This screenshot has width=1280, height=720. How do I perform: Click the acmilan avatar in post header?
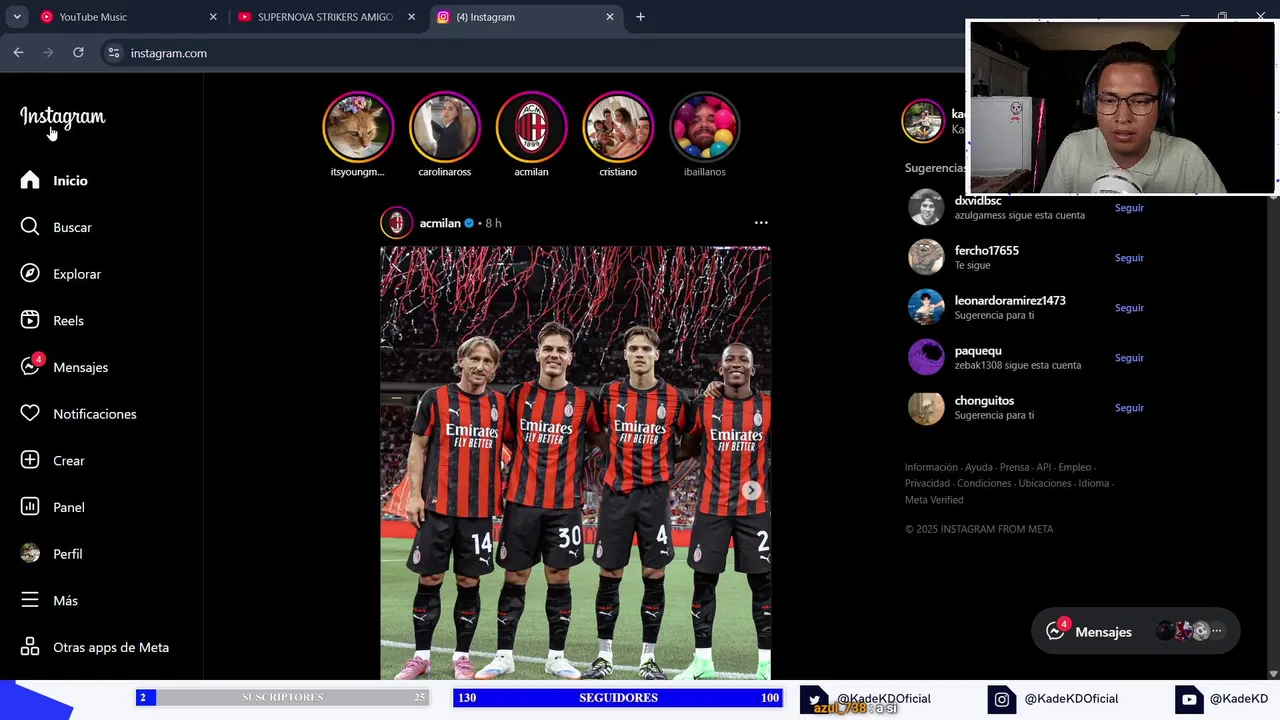(397, 223)
